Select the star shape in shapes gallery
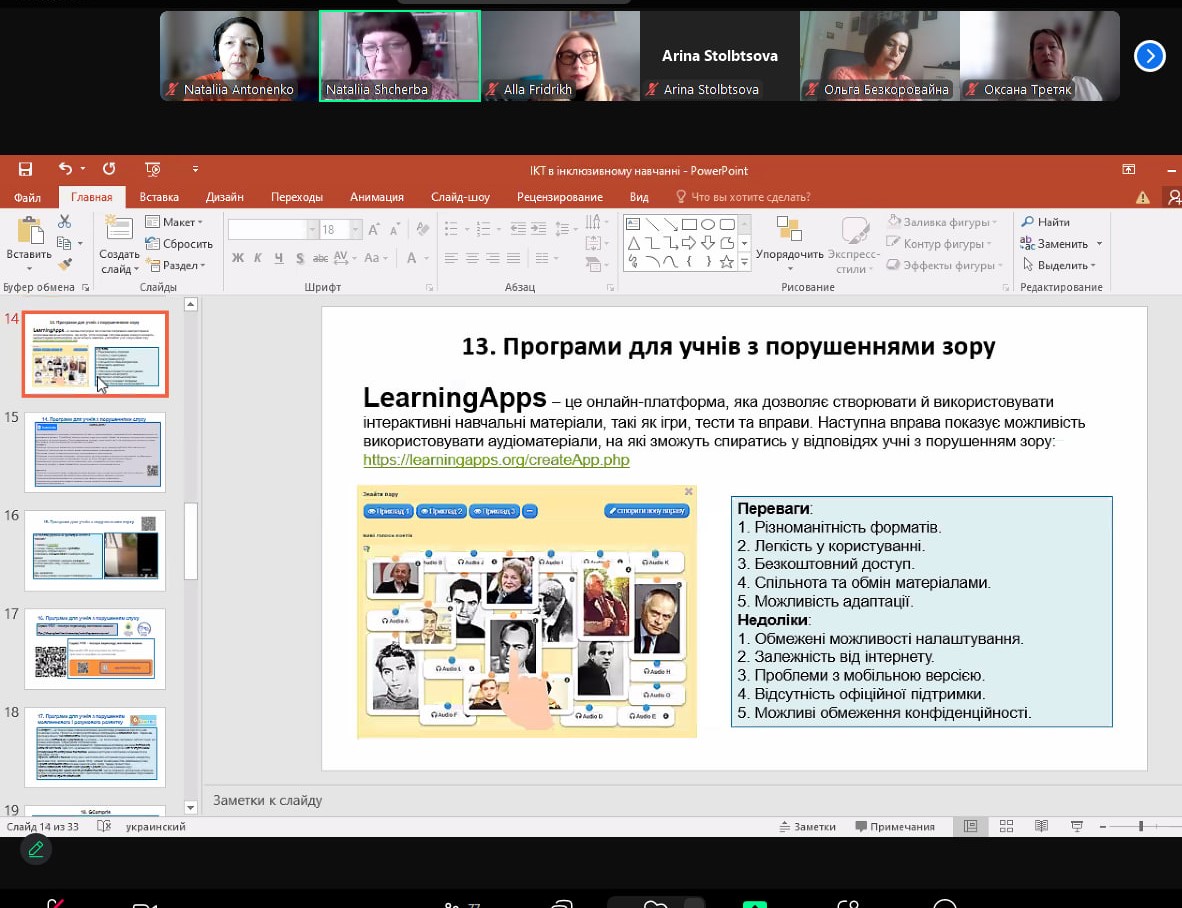Image resolution: width=1182 pixels, height=908 pixels. pos(727,262)
